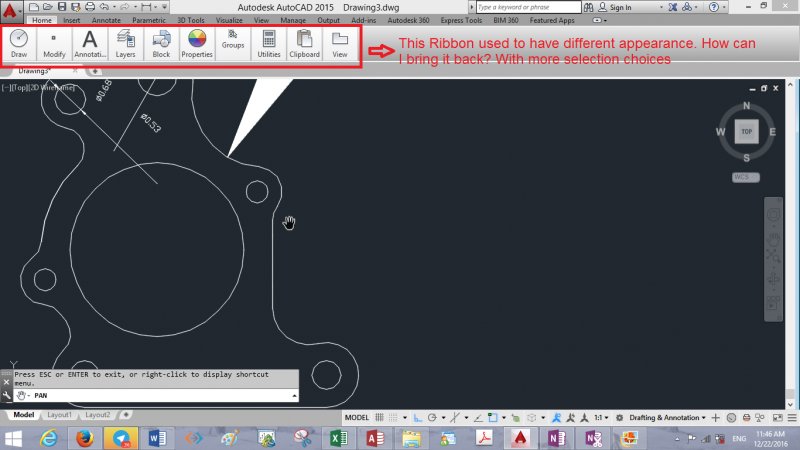Switch to the Insert ribbon tab
The width and height of the screenshot is (800, 450).
(x=71, y=20)
